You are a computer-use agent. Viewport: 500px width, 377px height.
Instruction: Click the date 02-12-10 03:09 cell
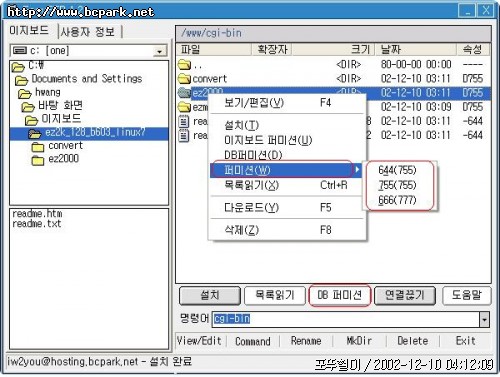pyautogui.click(x=416, y=107)
